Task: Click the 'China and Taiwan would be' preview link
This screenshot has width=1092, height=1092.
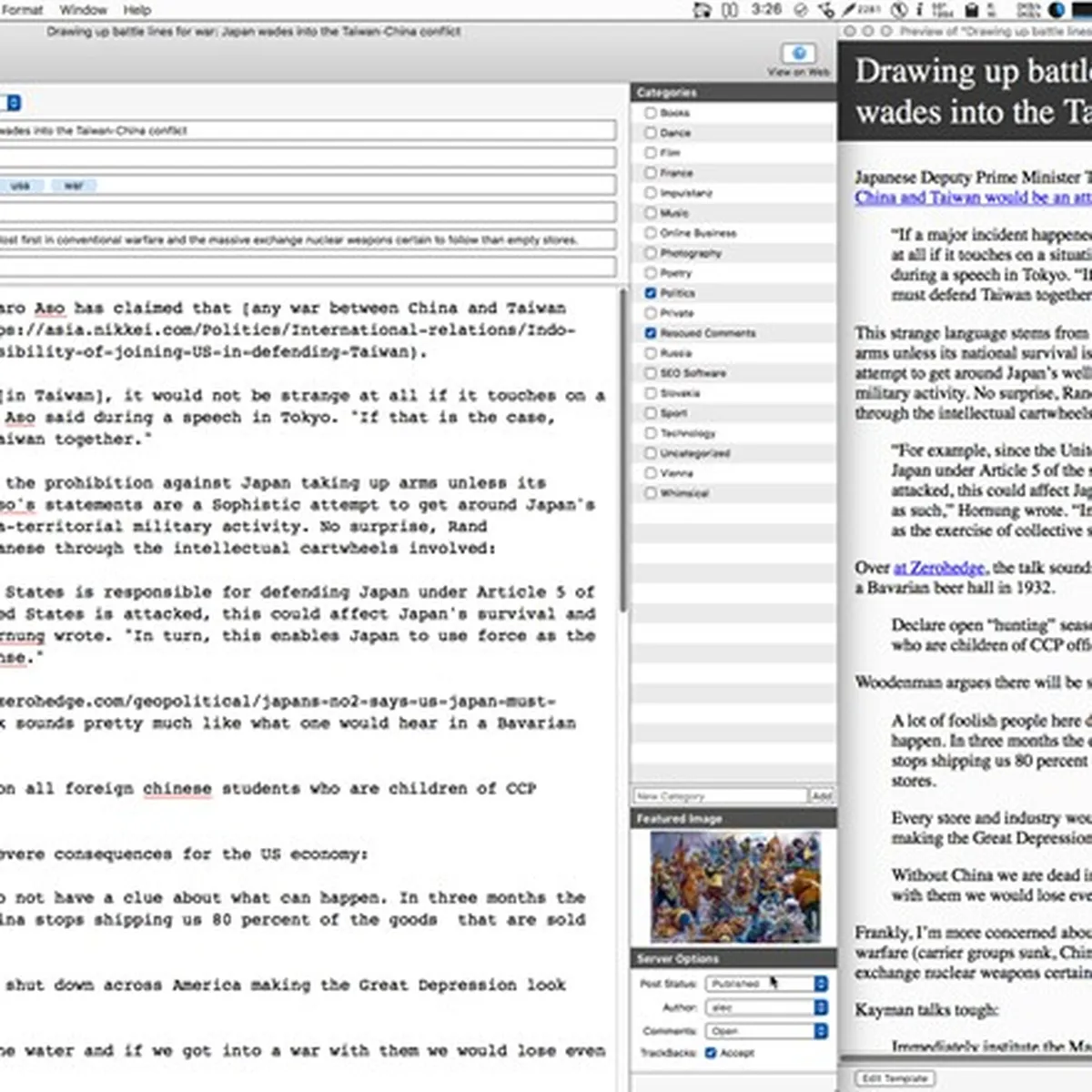Action: pyautogui.click(x=973, y=197)
